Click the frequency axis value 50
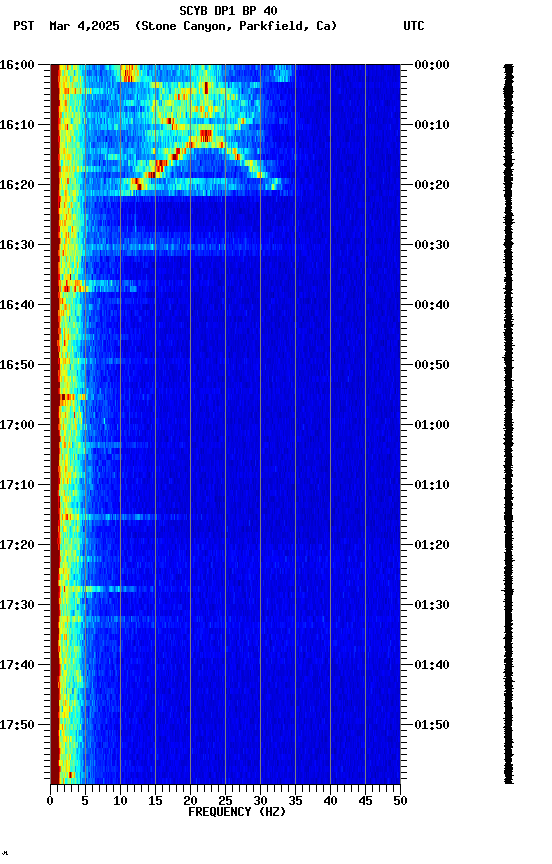 click(401, 801)
